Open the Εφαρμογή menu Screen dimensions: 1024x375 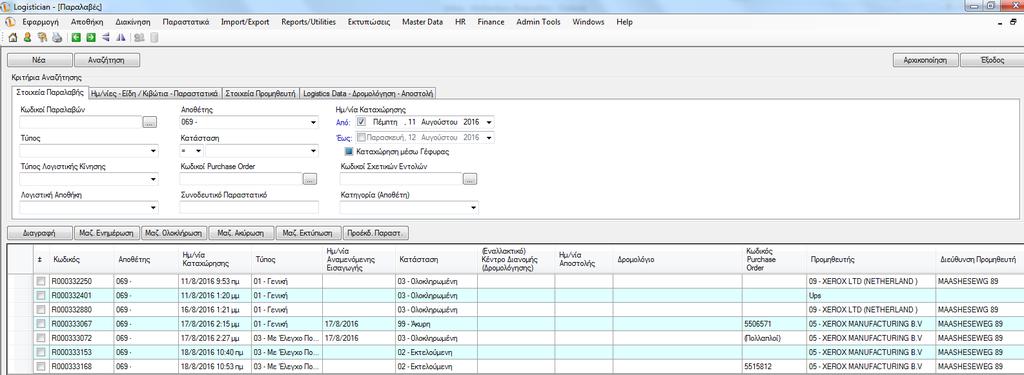[41, 22]
